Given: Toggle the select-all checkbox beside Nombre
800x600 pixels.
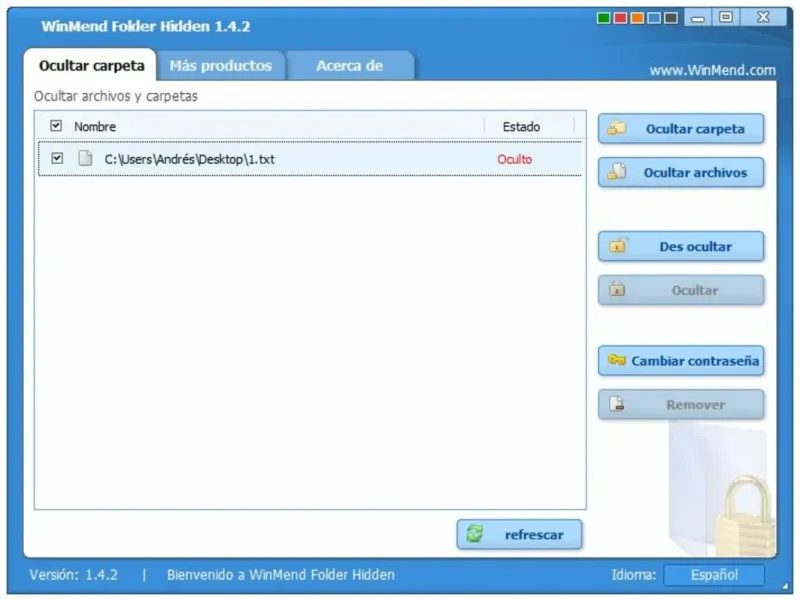Looking at the screenshot, I should click(x=56, y=126).
